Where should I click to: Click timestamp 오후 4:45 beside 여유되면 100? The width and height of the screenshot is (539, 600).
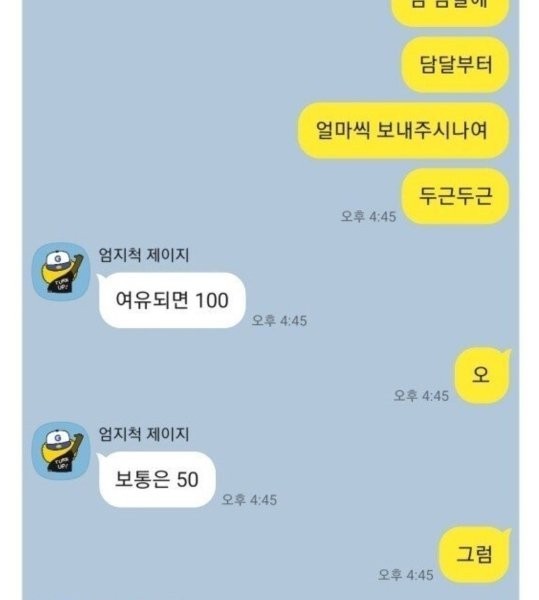tap(279, 321)
